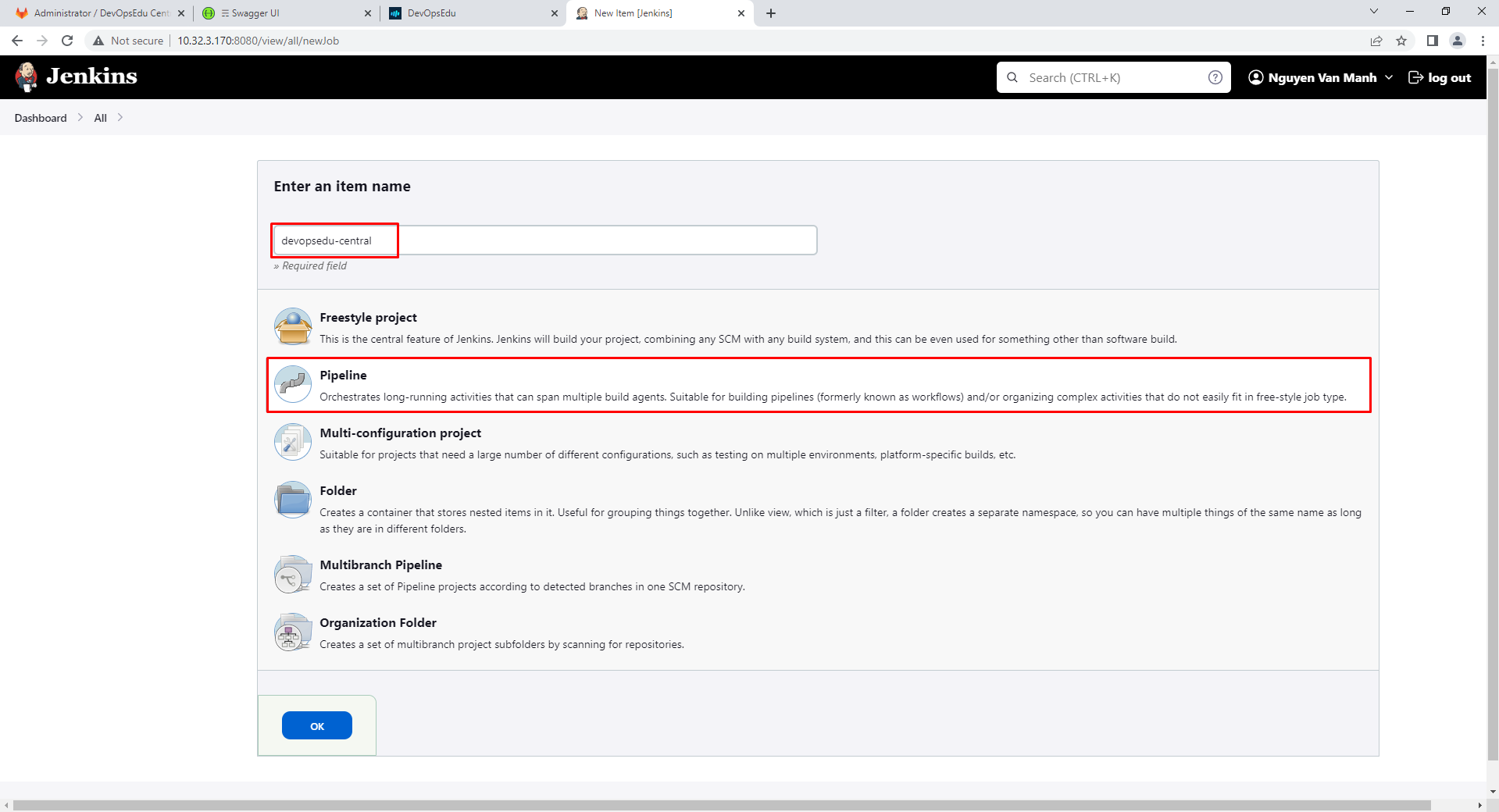1499x812 pixels.
Task: Click the Organization Folder description text
Action: coord(501,644)
